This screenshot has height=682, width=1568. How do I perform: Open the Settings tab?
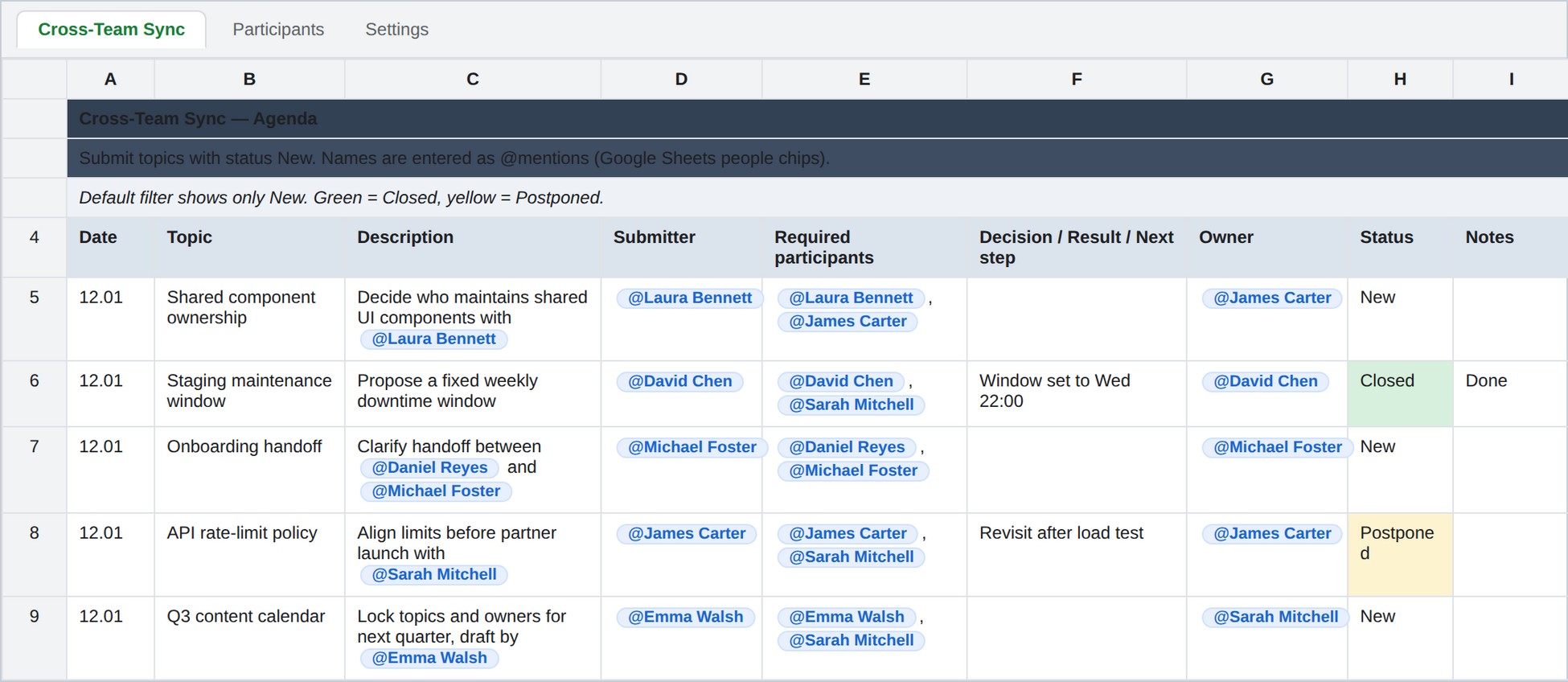point(396,30)
